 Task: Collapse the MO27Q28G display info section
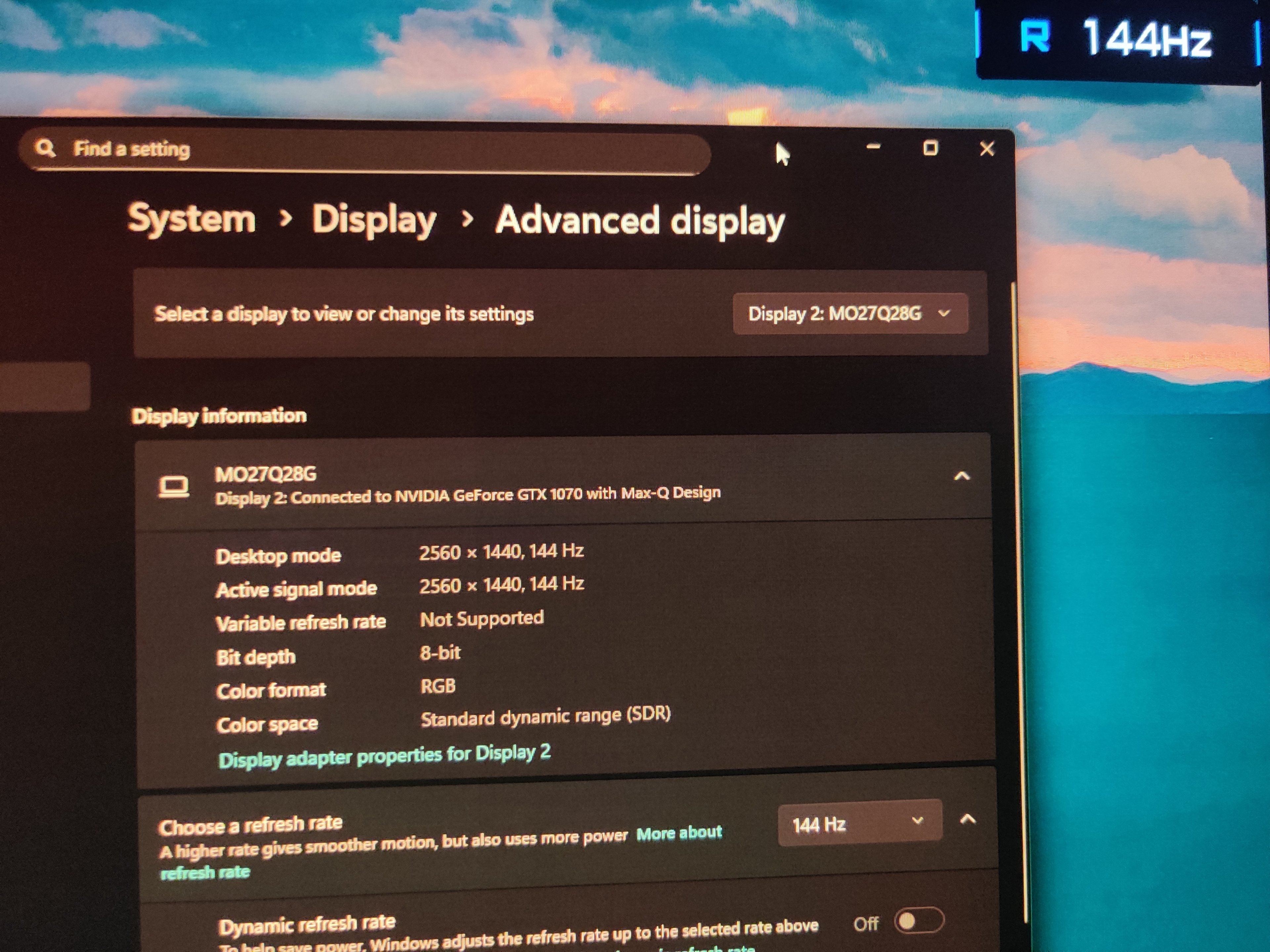(x=962, y=476)
